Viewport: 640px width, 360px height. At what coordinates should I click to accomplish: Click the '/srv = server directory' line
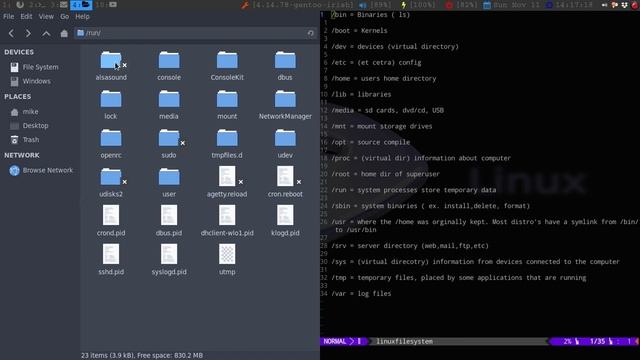coord(410,246)
